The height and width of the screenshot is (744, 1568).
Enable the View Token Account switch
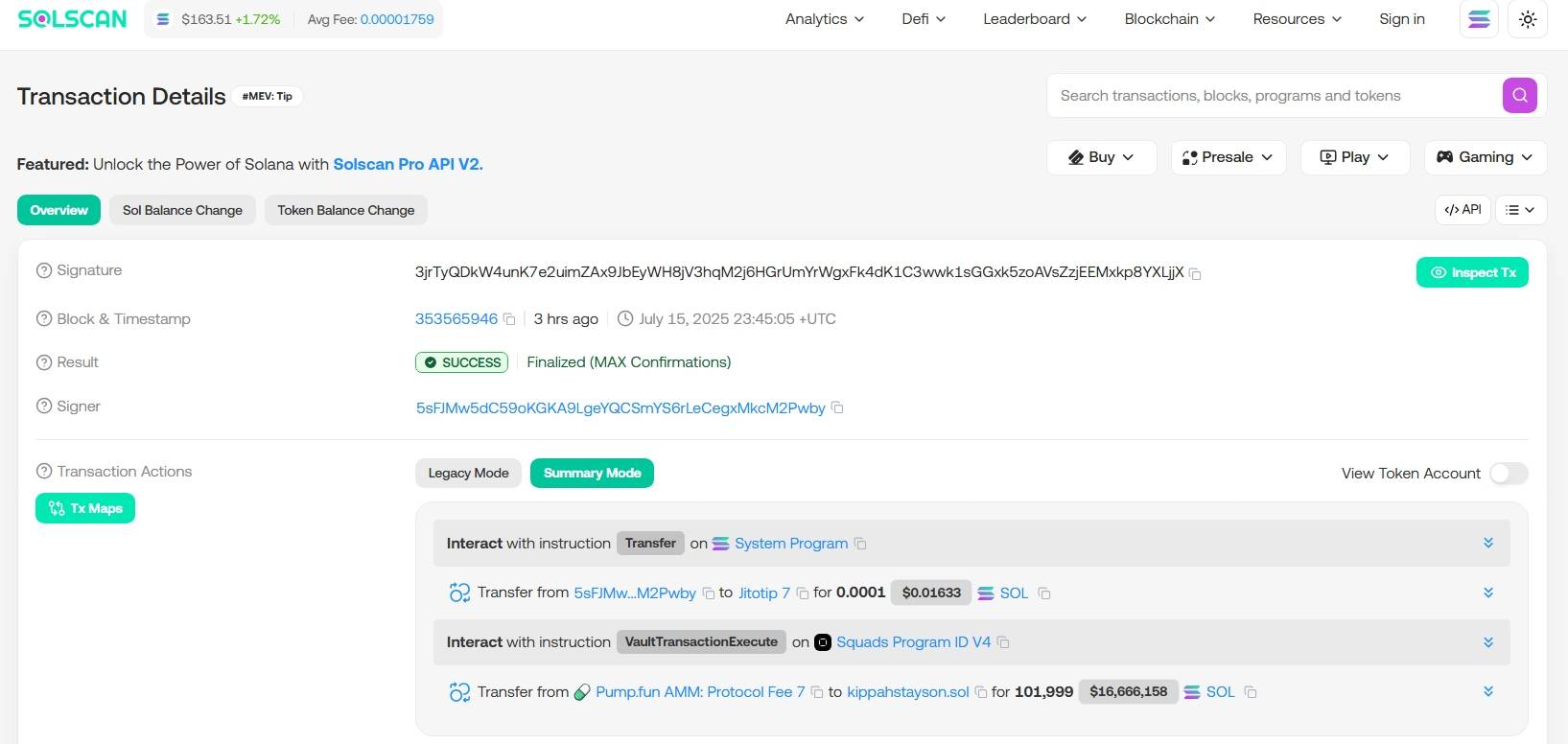1508,474
